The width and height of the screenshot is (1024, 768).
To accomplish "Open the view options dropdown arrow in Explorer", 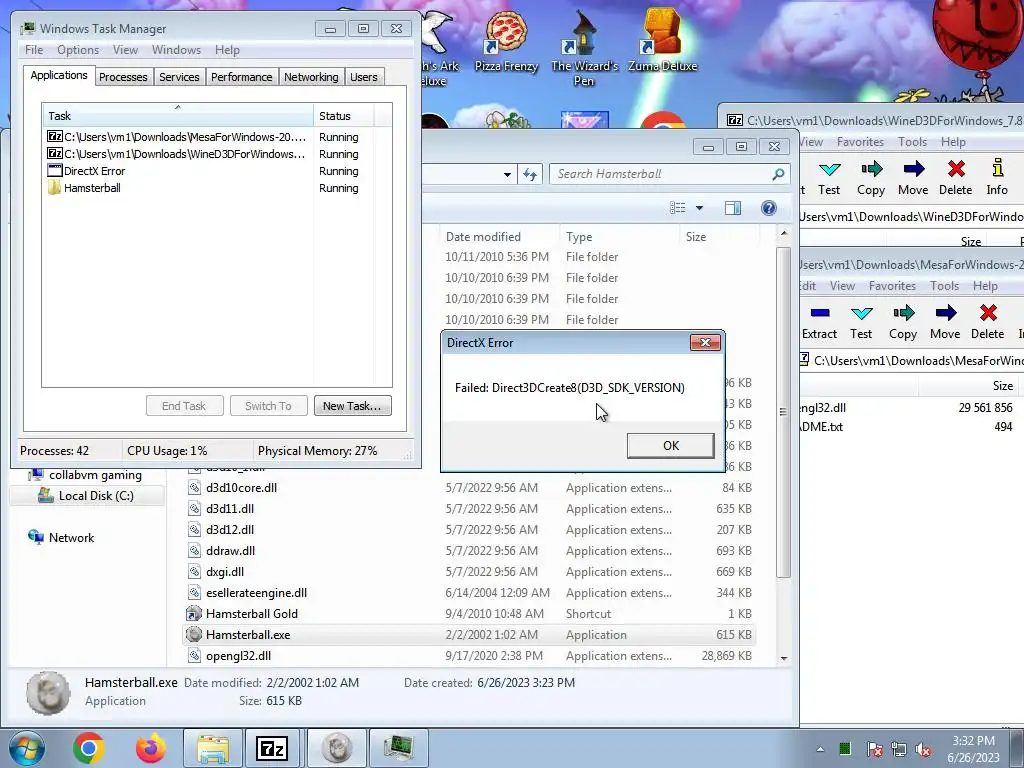I will [699, 208].
